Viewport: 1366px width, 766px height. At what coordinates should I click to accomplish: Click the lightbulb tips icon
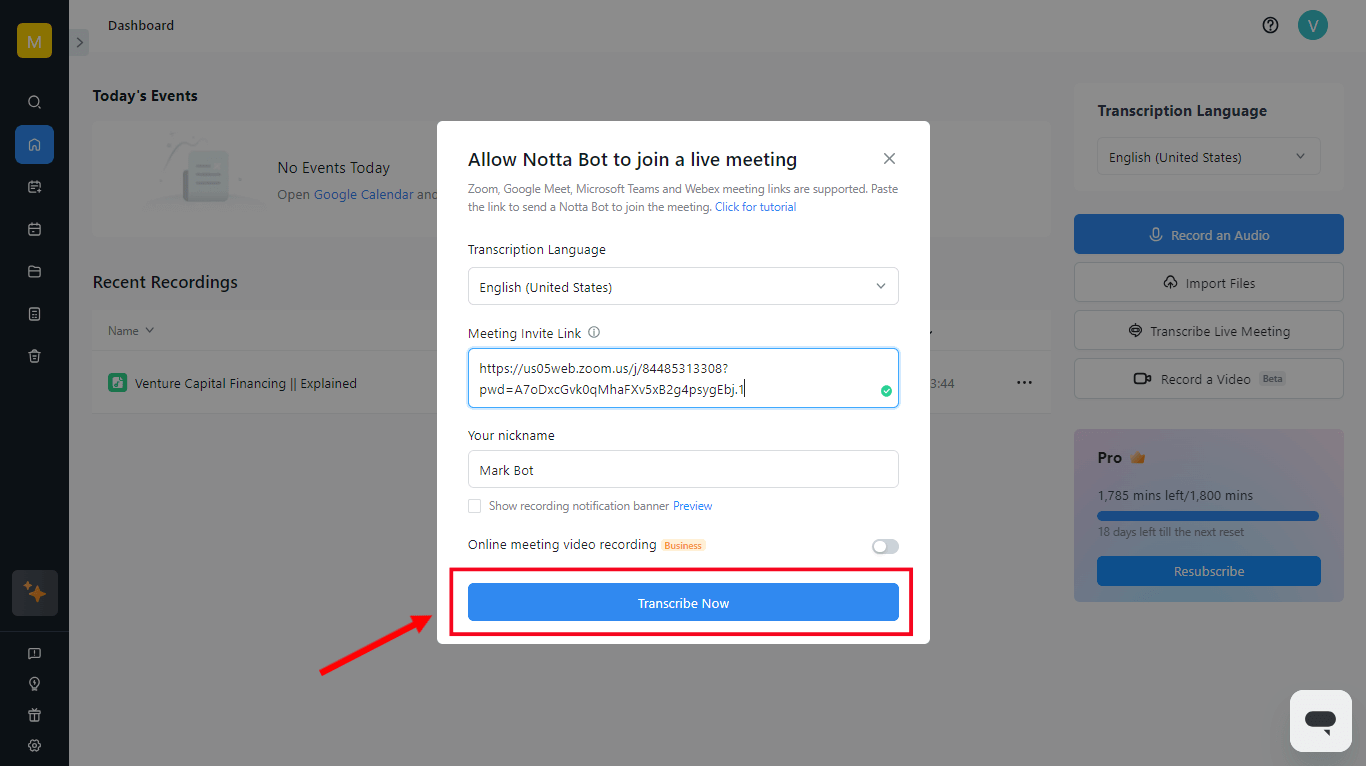click(34, 684)
